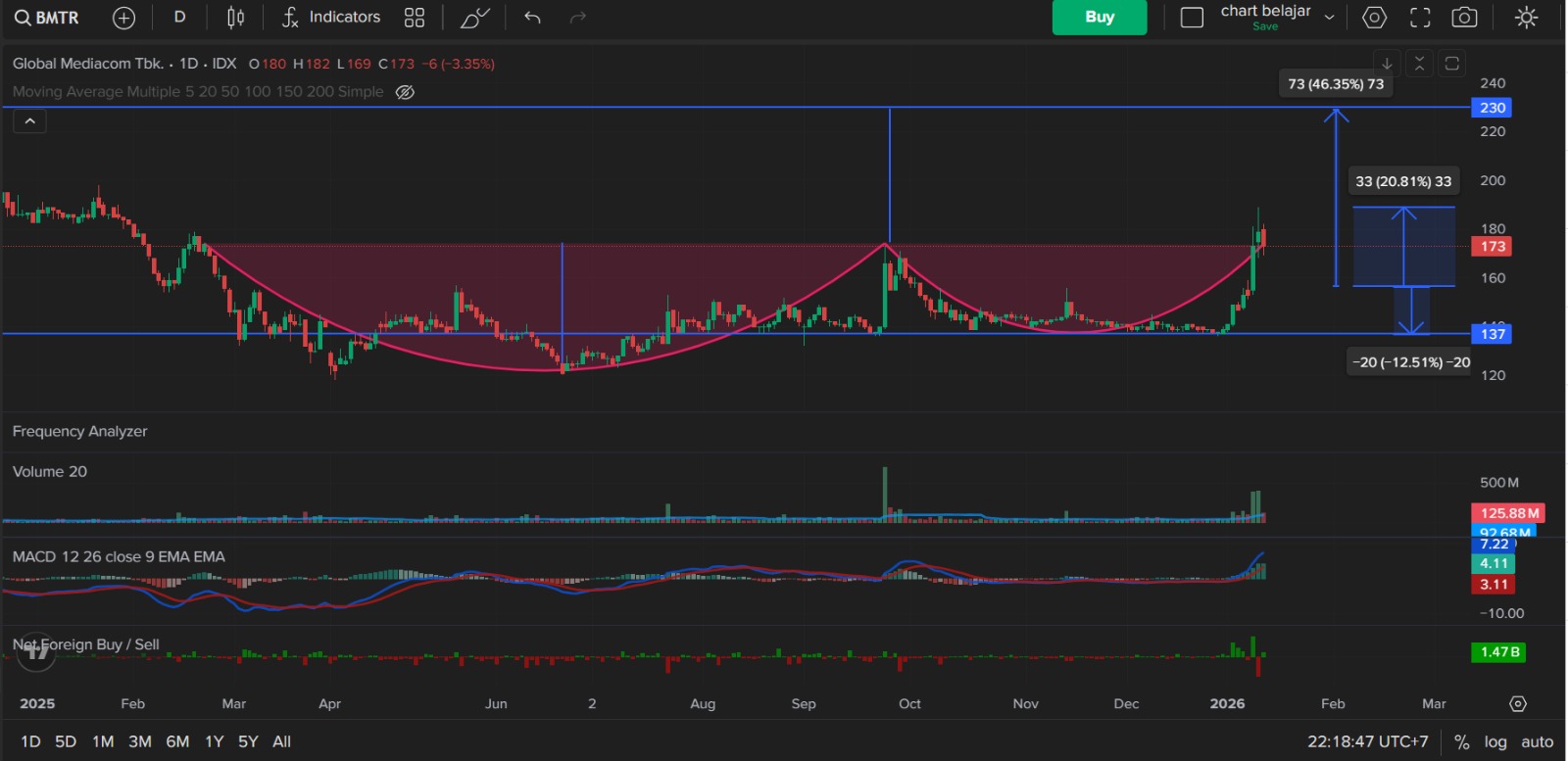Open the Indicators menu

coord(331,18)
